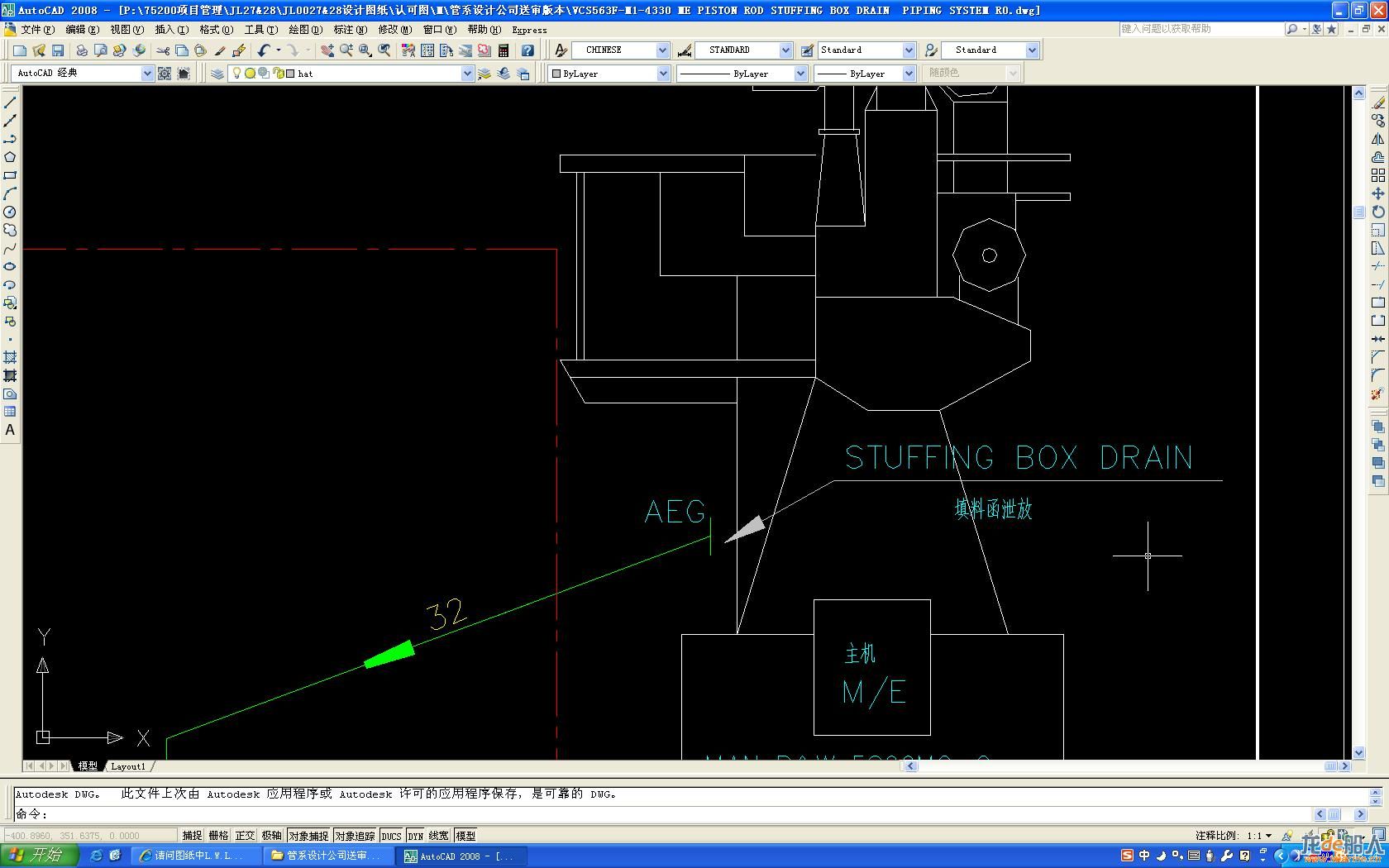Select the Line tool in Draw toolbar

(10, 103)
